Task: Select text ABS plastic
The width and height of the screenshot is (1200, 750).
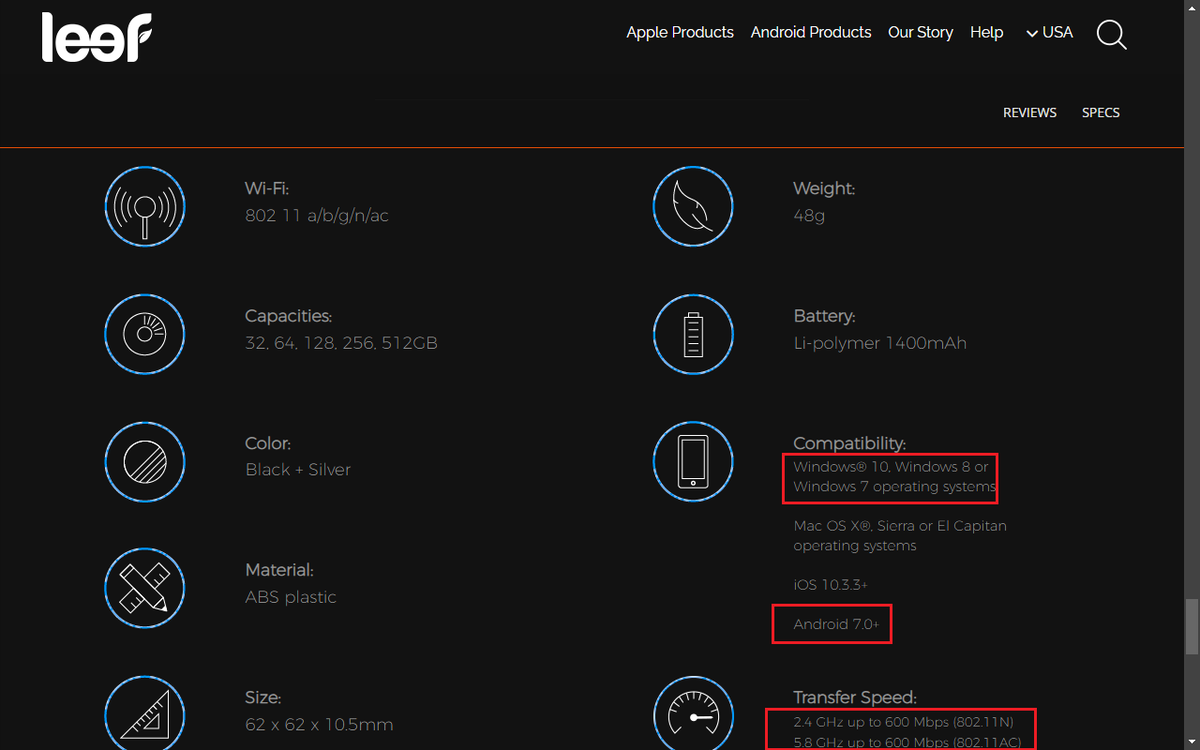Action: pos(291,597)
